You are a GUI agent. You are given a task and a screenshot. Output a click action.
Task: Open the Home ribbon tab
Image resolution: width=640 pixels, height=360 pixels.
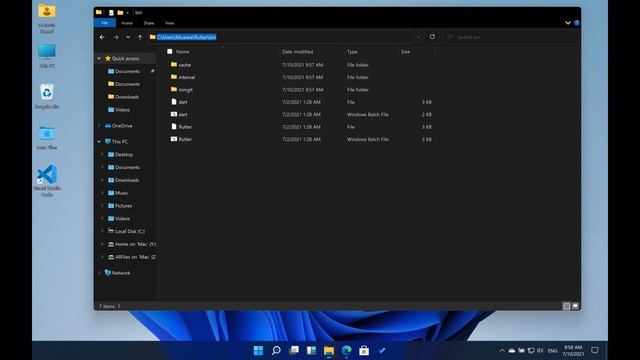127,23
